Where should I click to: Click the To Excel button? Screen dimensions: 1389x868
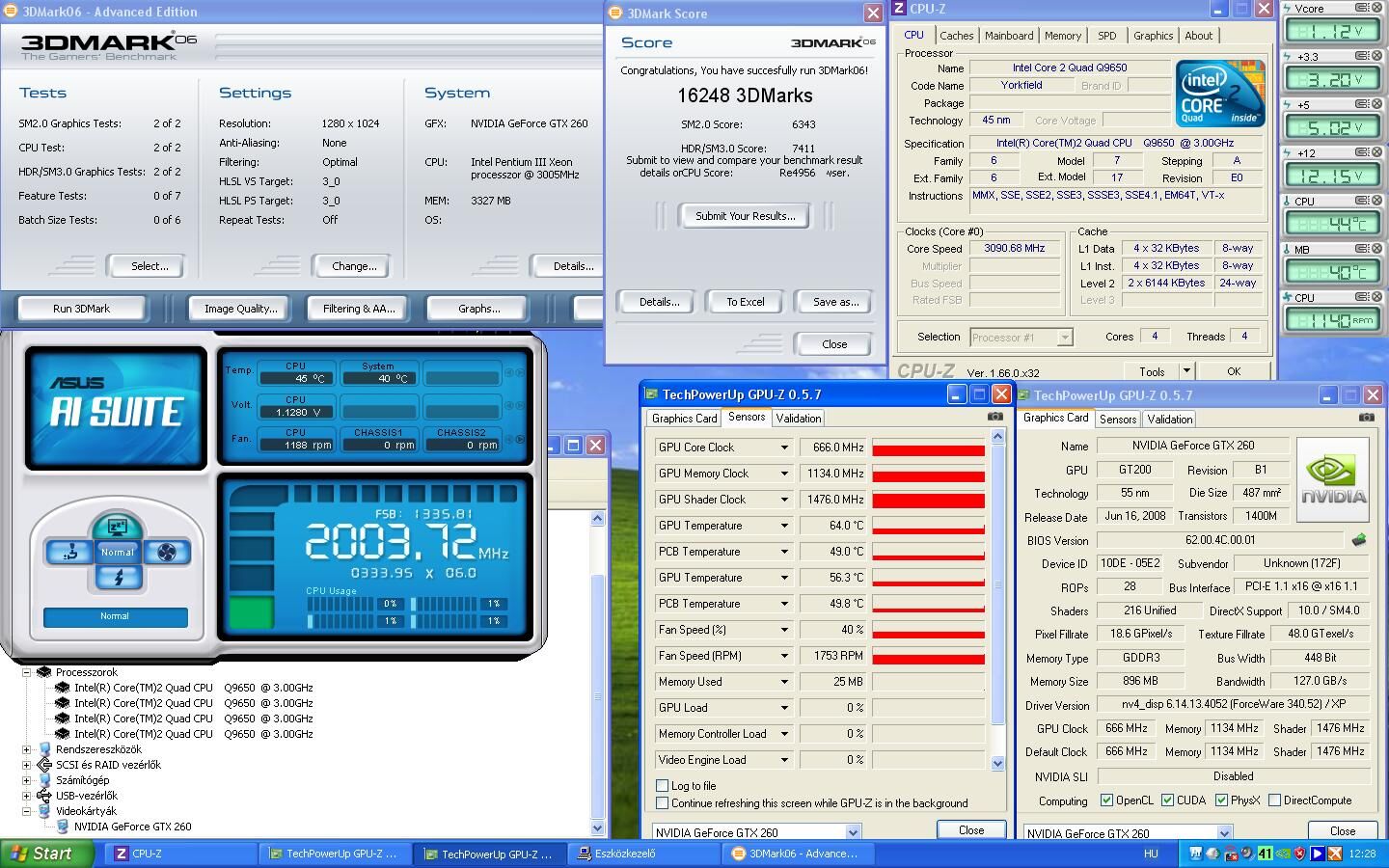(746, 302)
